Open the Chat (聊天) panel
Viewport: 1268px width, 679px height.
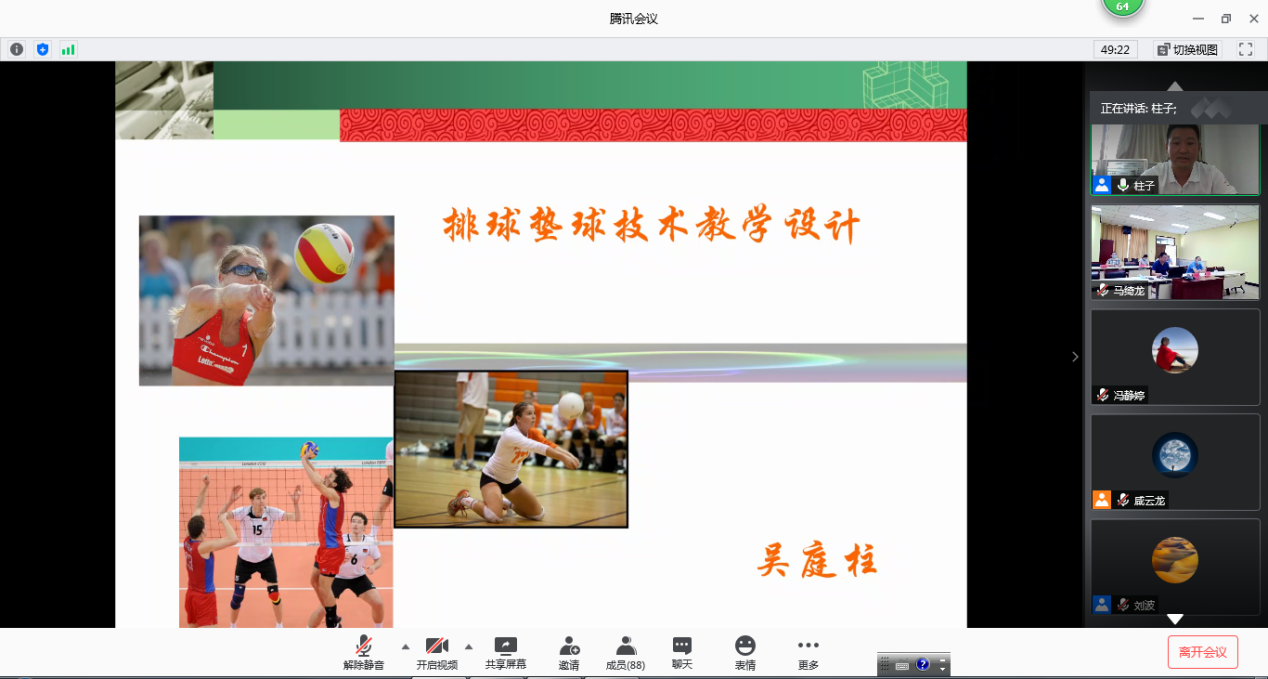coord(682,653)
